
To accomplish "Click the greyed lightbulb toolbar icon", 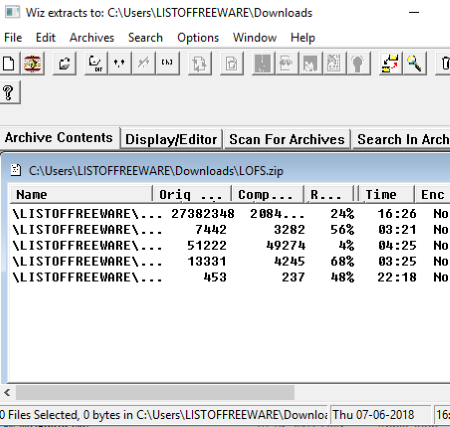I will pyautogui.click(x=358, y=63).
